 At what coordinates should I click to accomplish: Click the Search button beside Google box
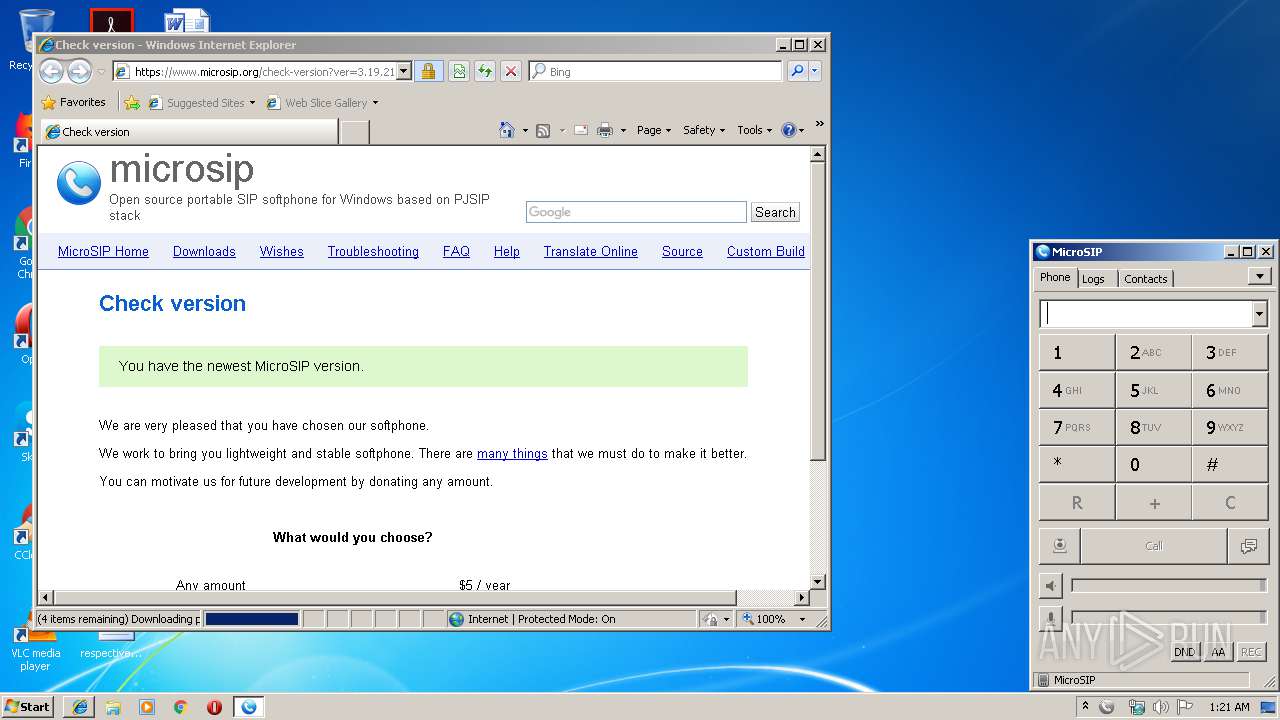(775, 212)
